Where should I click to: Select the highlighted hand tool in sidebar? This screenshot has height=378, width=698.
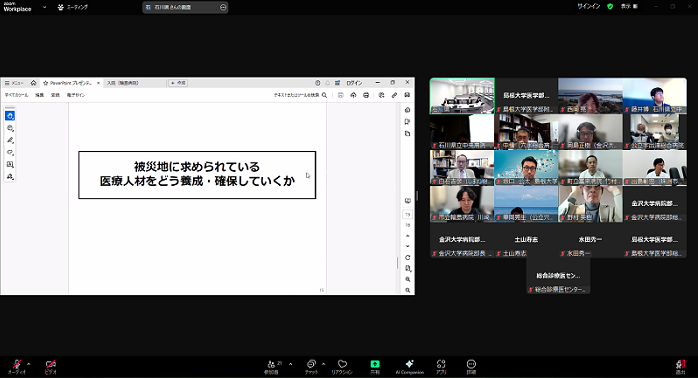tap(10, 116)
